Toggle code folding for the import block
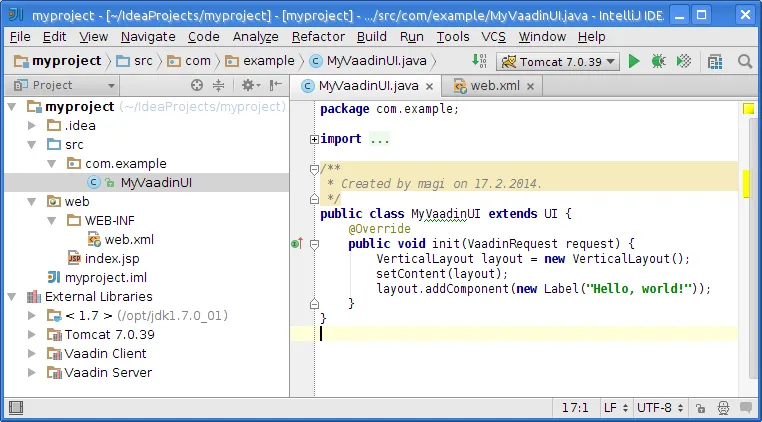This screenshot has height=422, width=762. click(314, 139)
